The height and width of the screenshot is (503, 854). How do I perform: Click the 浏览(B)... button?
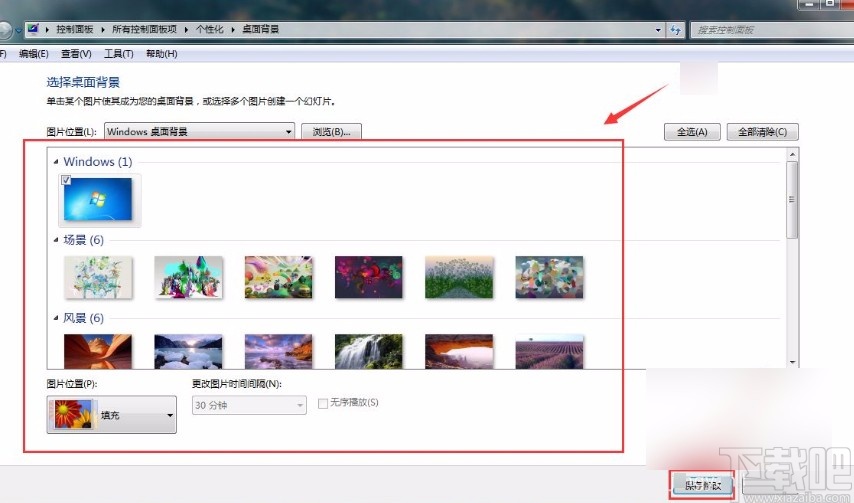pyautogui.click(x=331, y=132)
